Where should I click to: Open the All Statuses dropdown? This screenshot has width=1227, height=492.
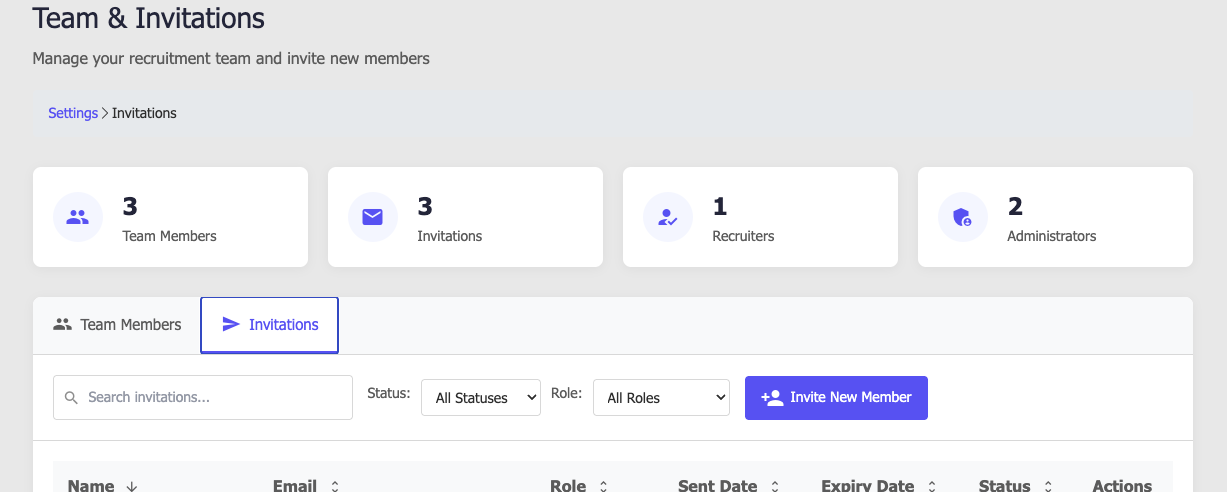point(481,397)
